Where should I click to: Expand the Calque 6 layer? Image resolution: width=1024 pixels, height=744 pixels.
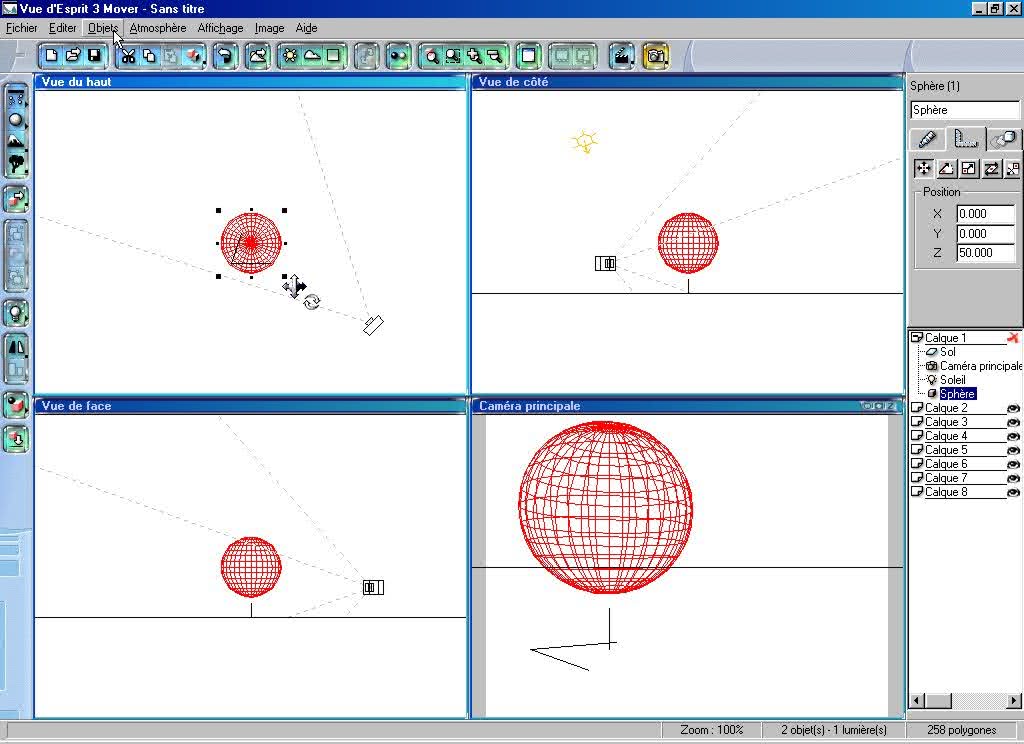tap(917, 464)
